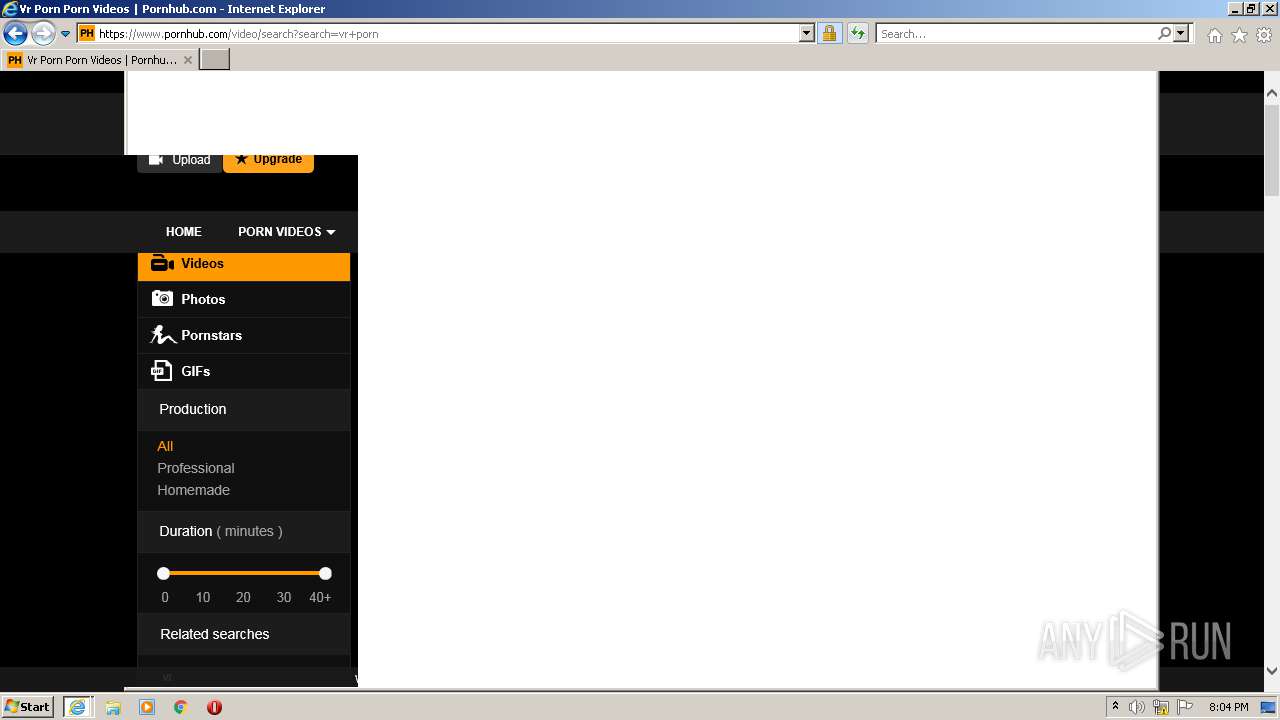Open Favorites star icon
The height and width of the screenshot is (720, 1280).
tap(1239, 35)
